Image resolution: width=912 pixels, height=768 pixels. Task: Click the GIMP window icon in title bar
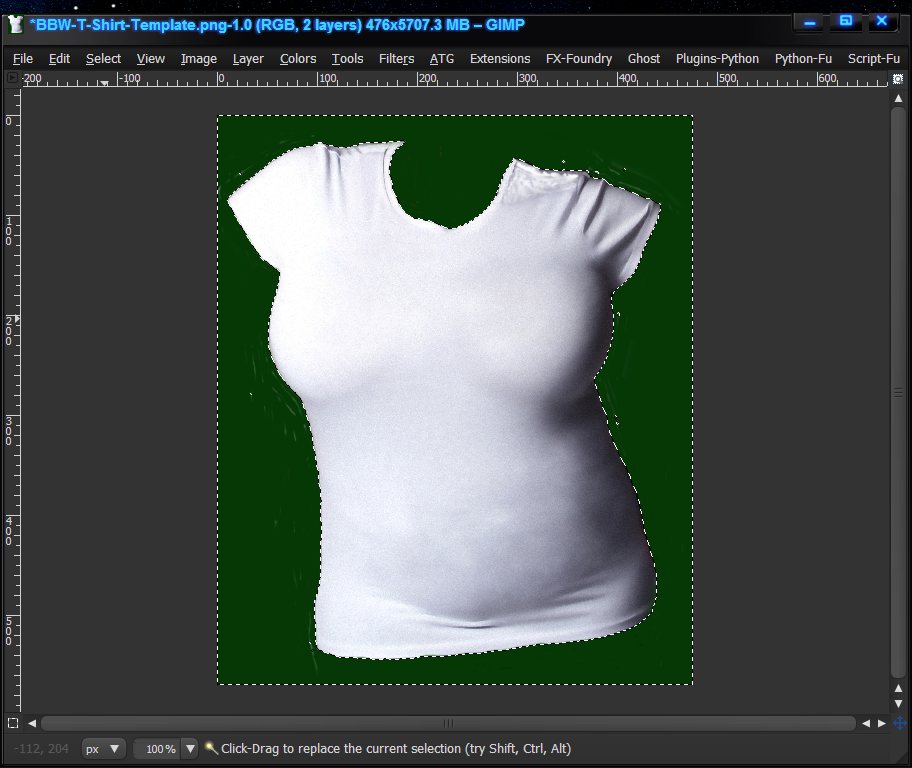pyautogui.click(x=15, y=24)
